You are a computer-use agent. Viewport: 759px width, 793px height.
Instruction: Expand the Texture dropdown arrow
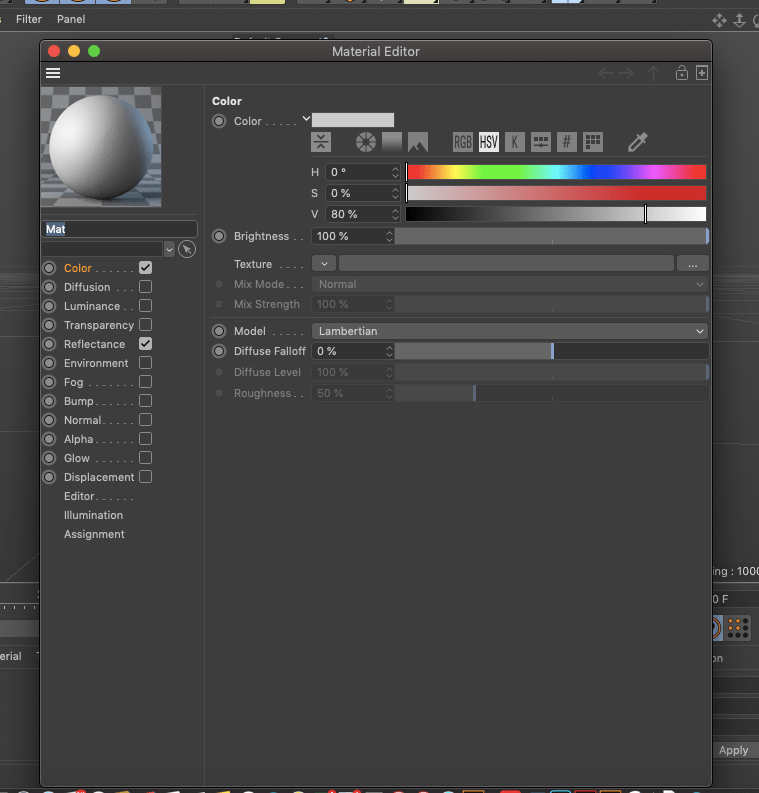(324, 264)
